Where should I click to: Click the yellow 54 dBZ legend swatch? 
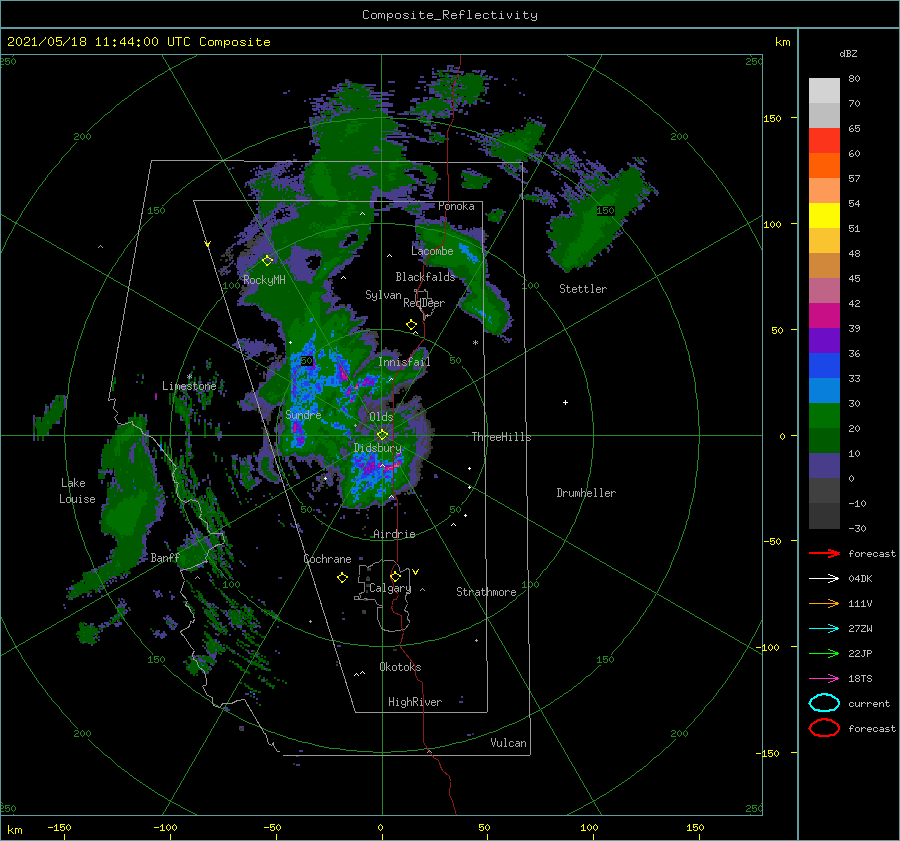pyautogui.click(x=824, y=215)
